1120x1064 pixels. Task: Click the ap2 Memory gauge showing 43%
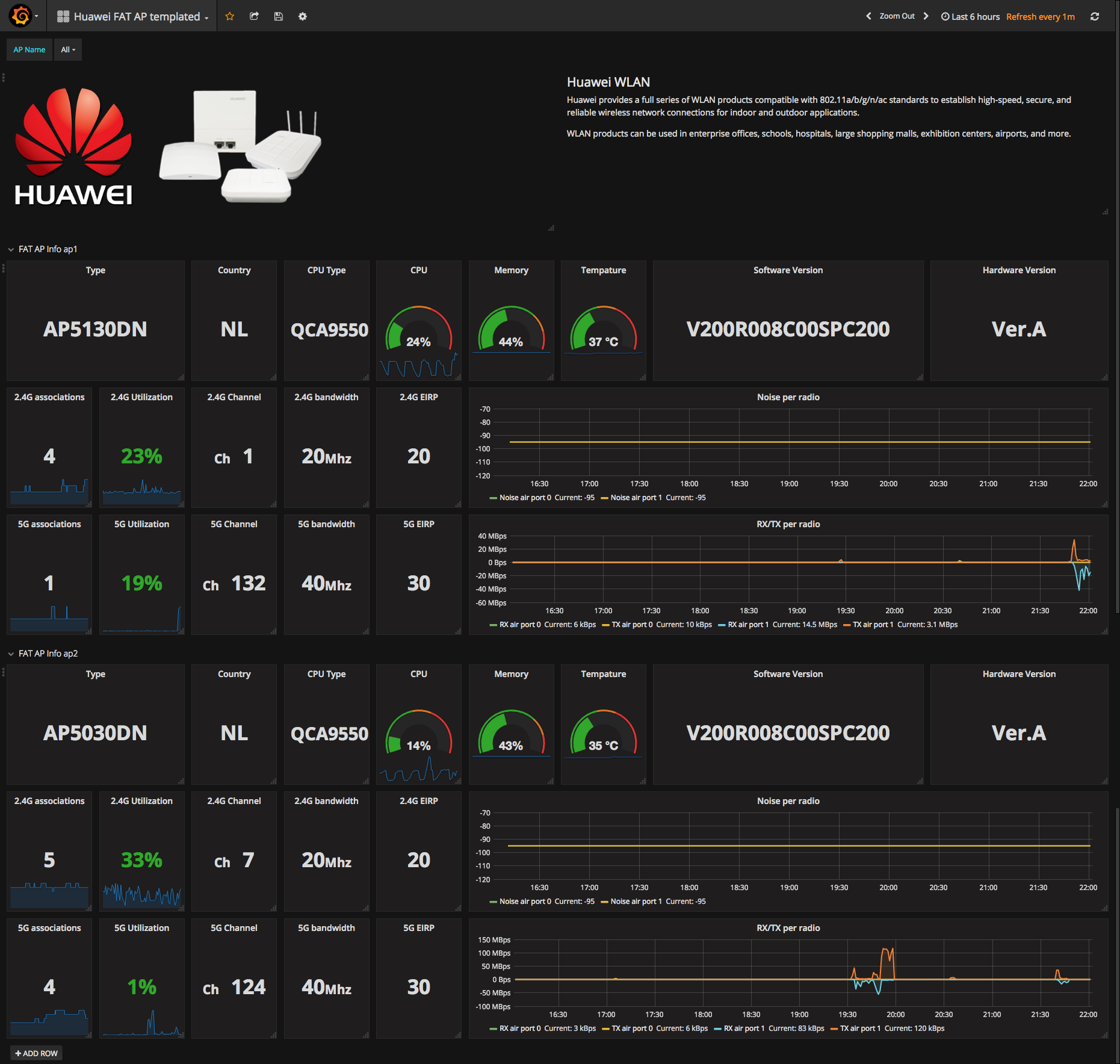pos(511,732)
